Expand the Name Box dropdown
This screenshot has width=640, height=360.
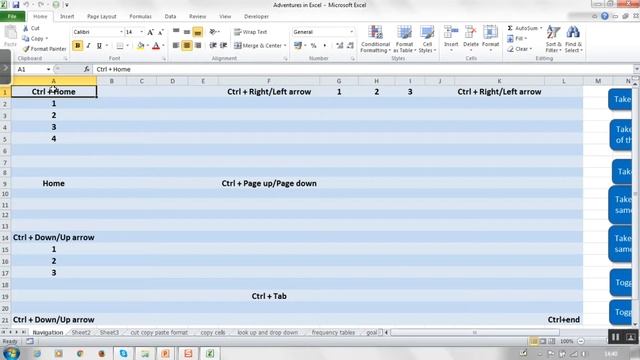point(48,69)
